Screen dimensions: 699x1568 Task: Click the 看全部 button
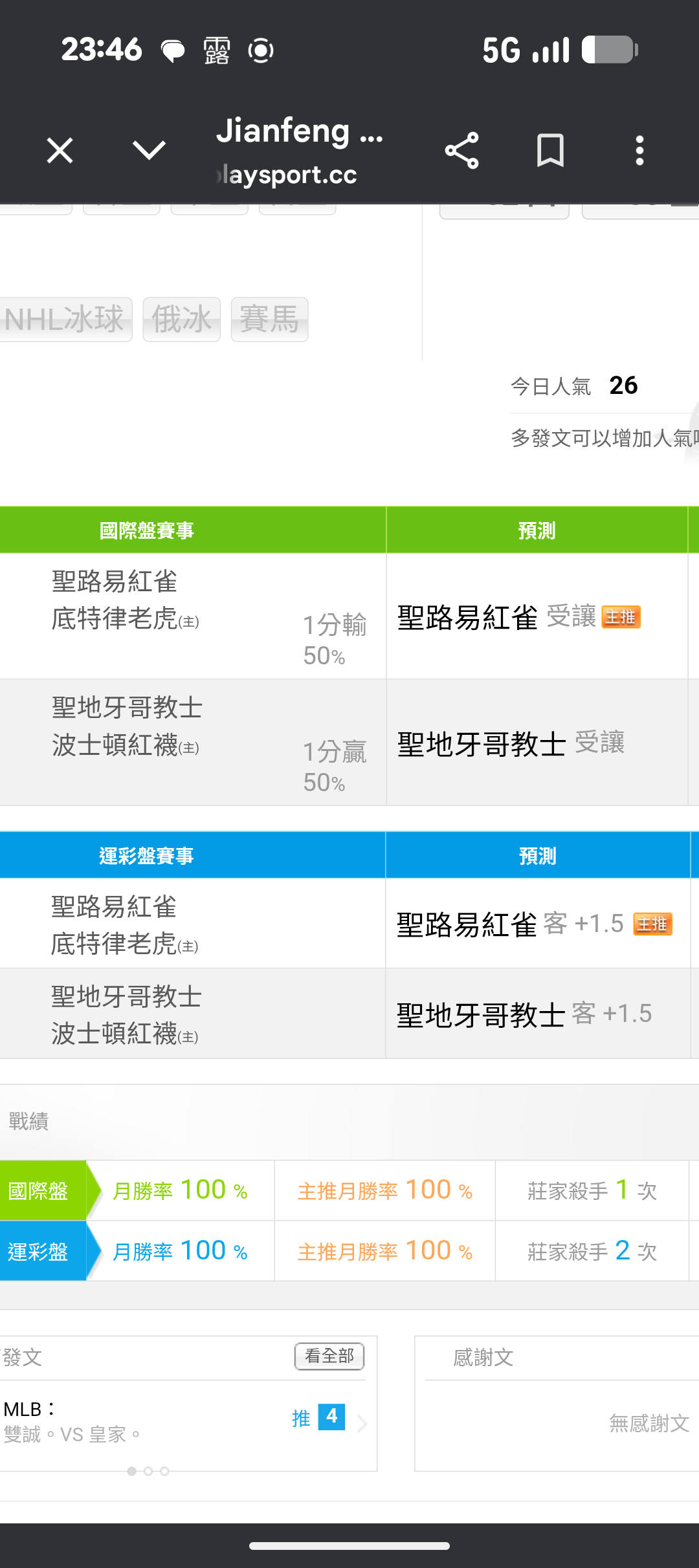click(329, 1356)
